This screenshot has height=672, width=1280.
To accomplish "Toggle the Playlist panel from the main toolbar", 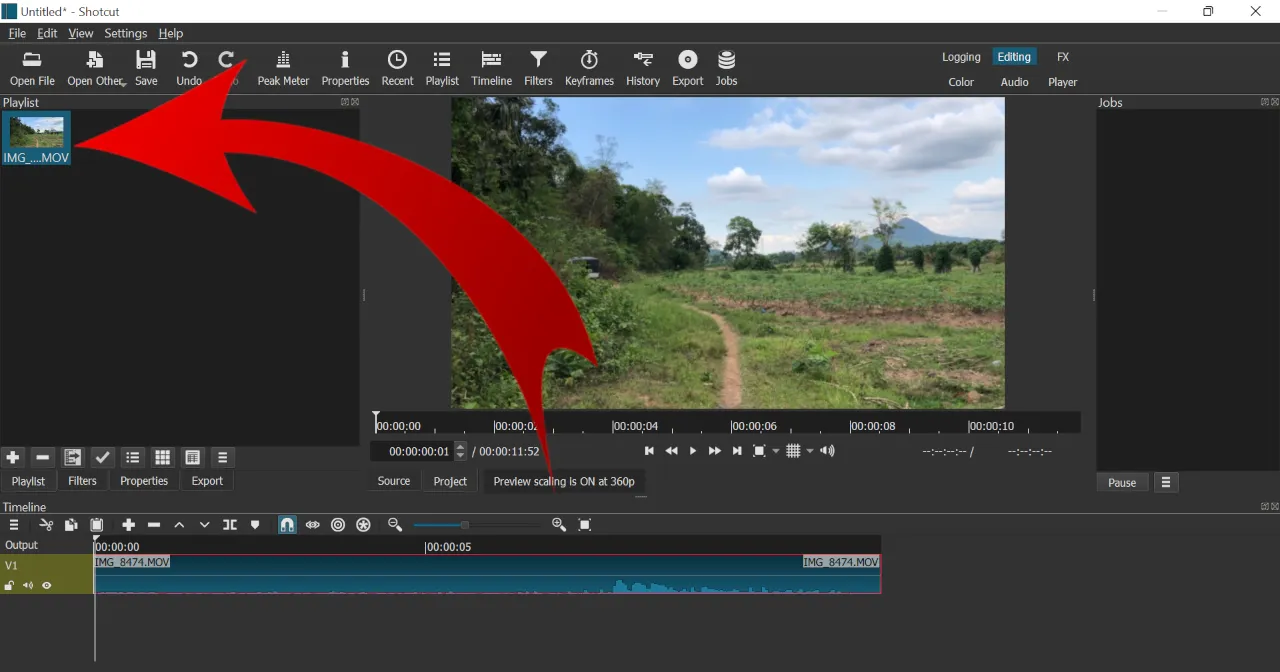I will (x=442, y=68).
